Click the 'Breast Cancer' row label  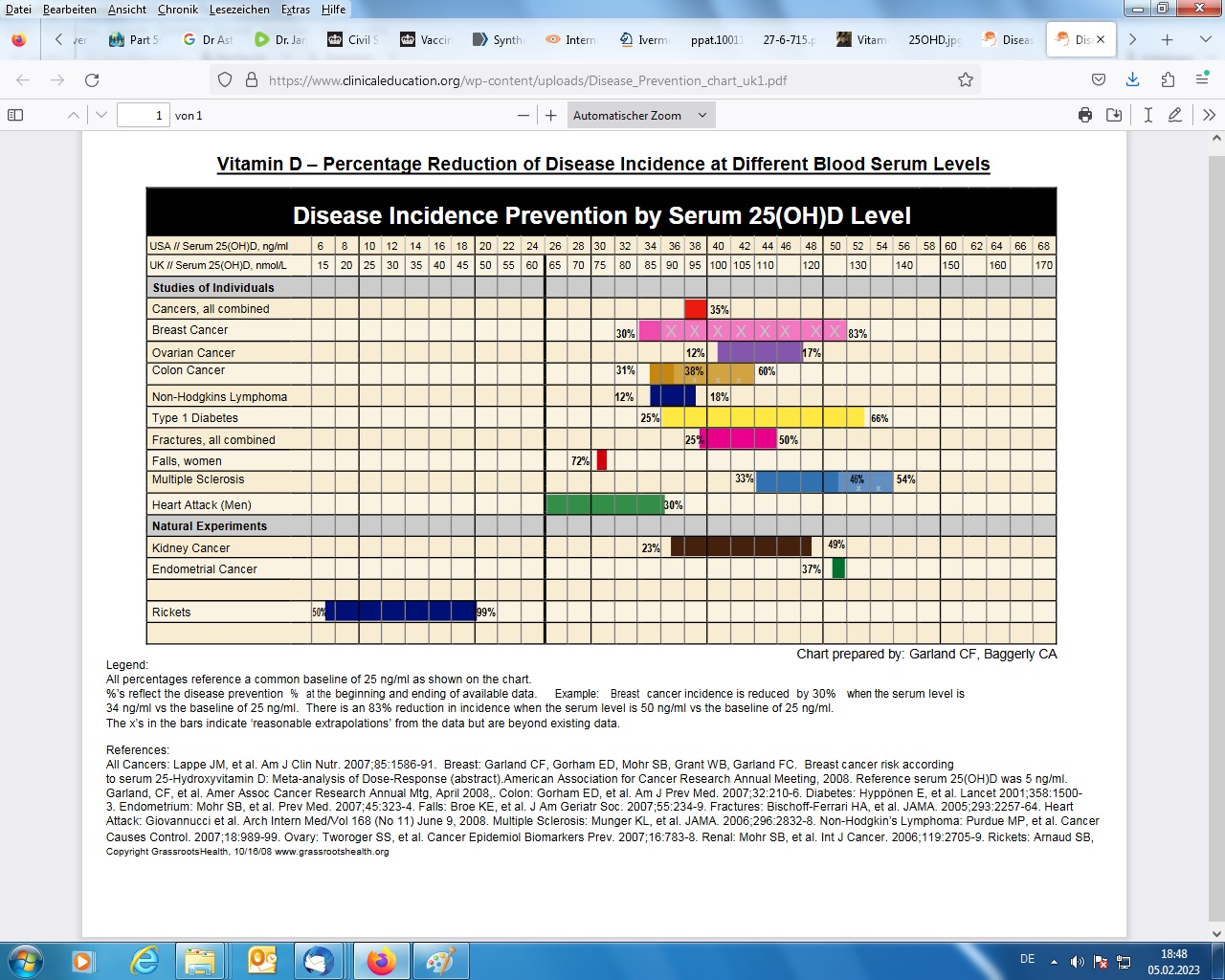[x=189, y=330]
